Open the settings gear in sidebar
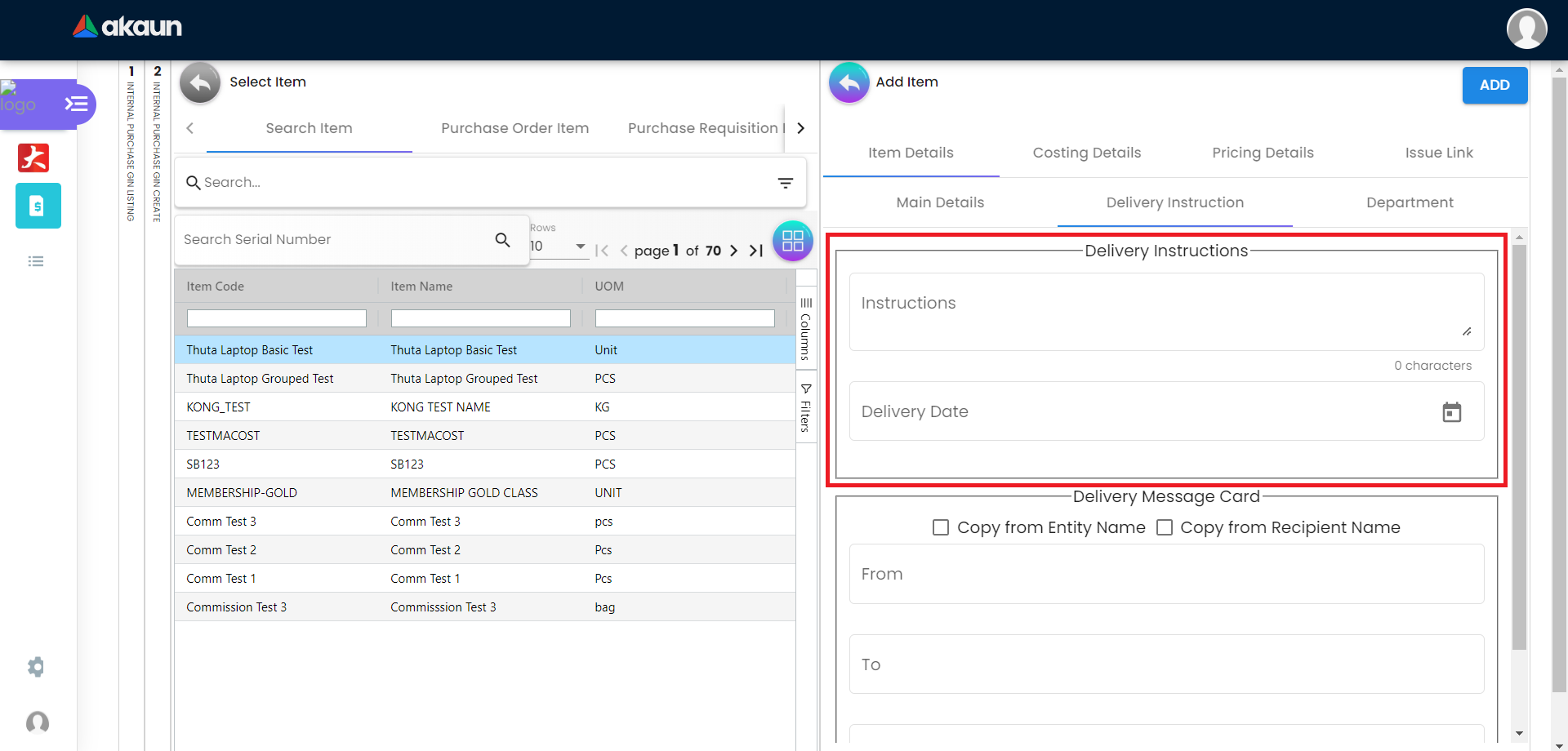This screenshot has width=1568, height=751. 36,667
